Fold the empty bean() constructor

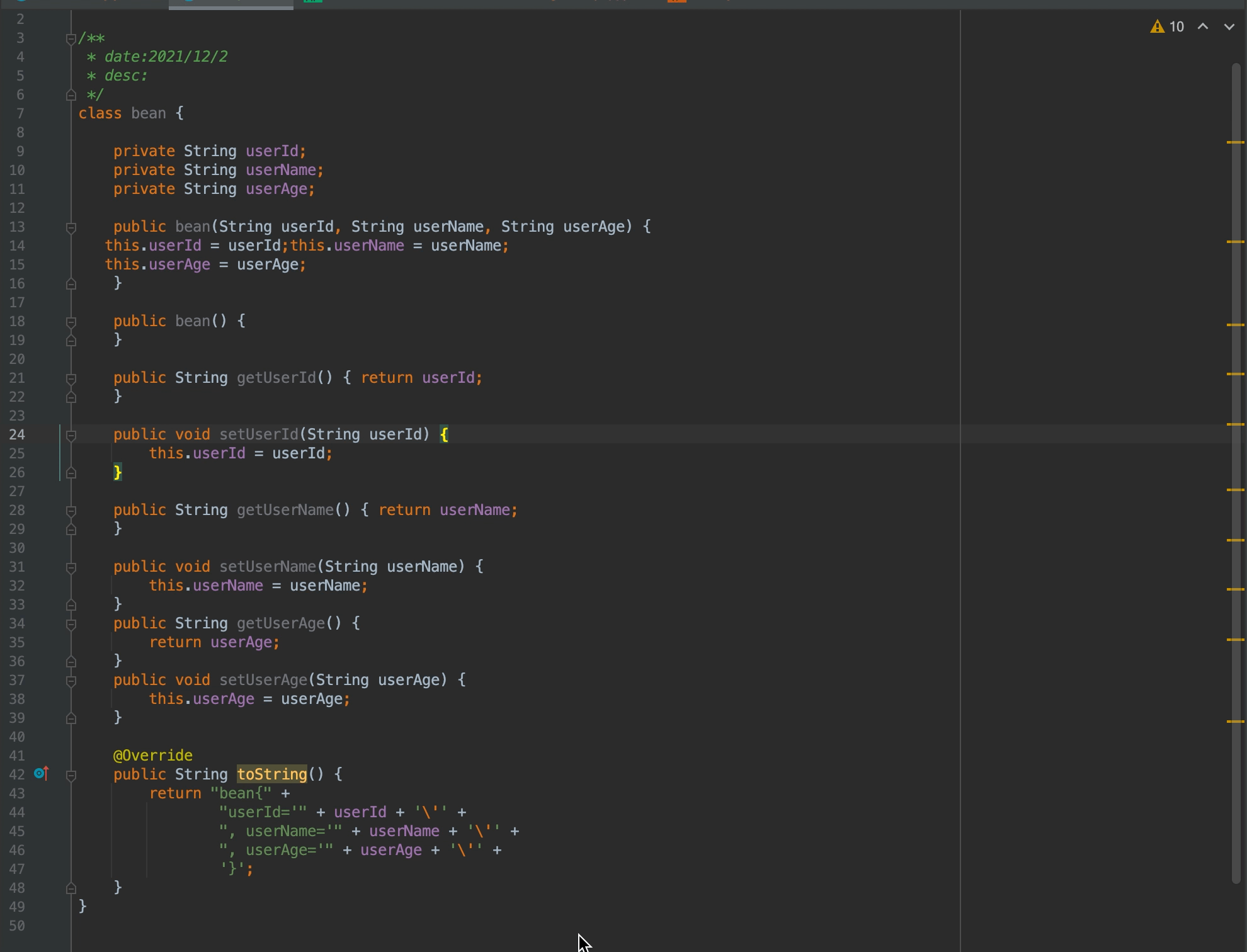click(x=71, y=322)
